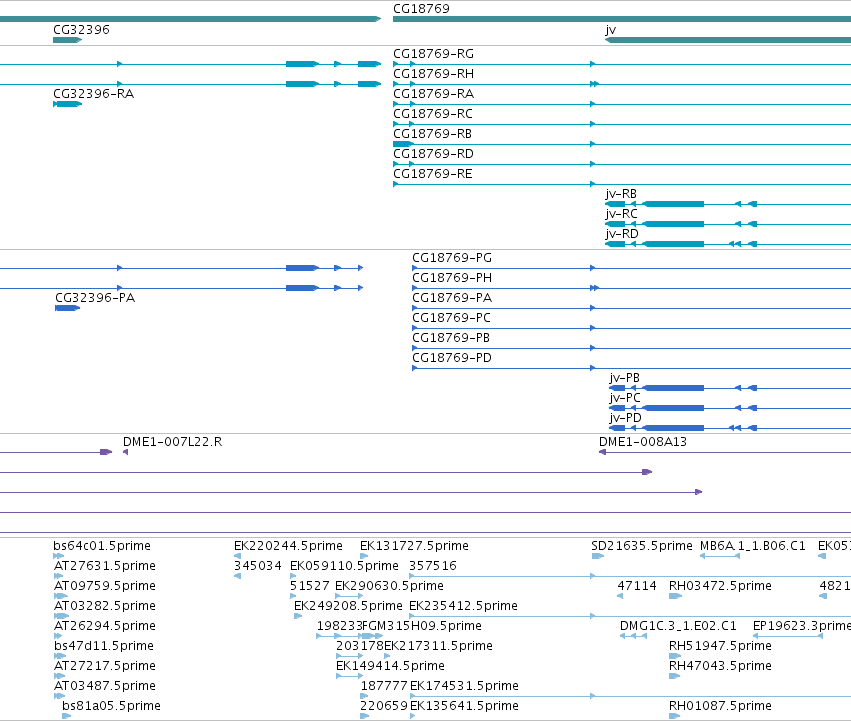The image size is (851, 721).
Task: Click feature label 220659
Action: pos(384,706)
